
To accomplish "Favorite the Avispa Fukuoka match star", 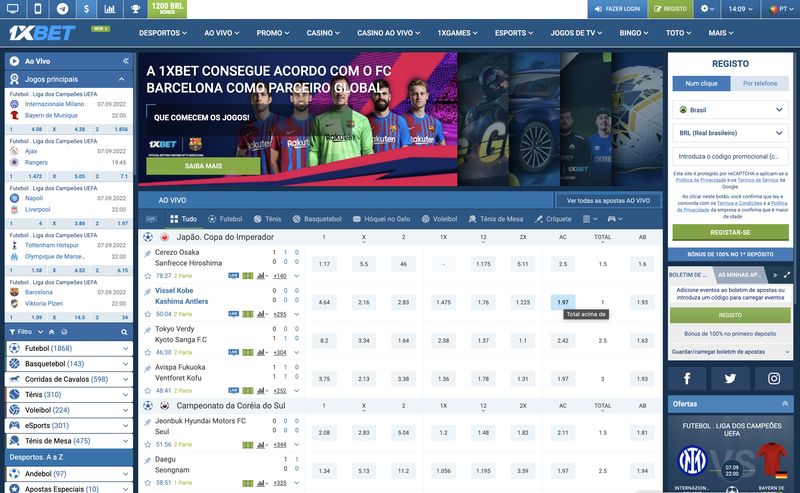I will (147, 390).
